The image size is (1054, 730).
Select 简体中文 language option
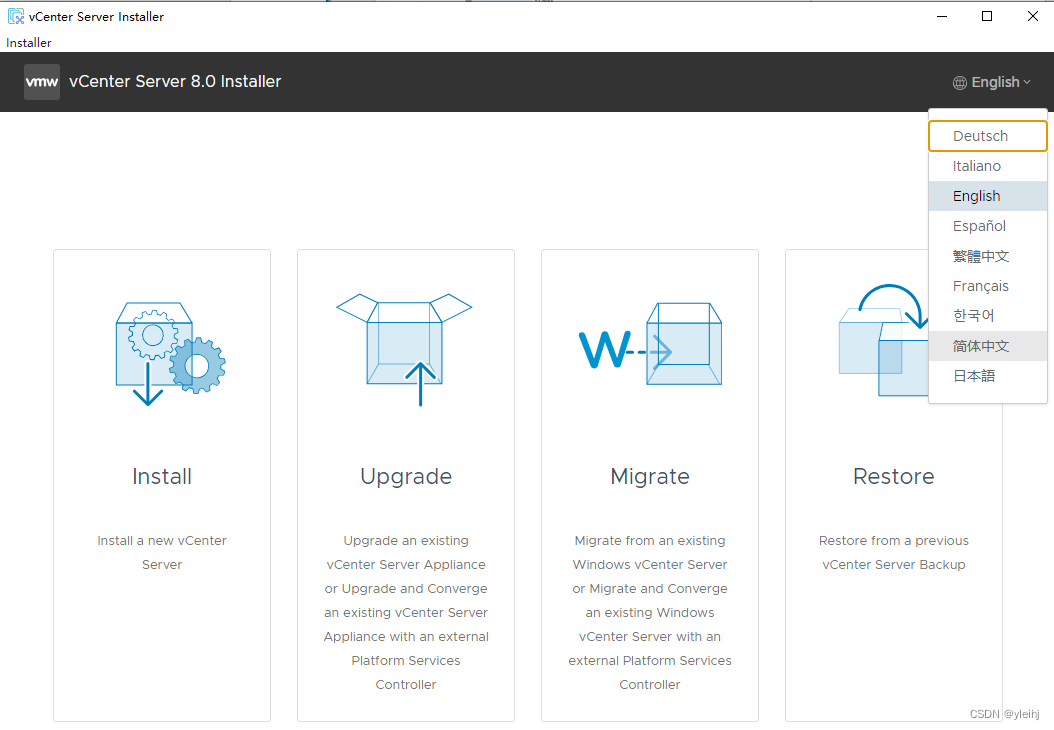click(x=987, y=346)
